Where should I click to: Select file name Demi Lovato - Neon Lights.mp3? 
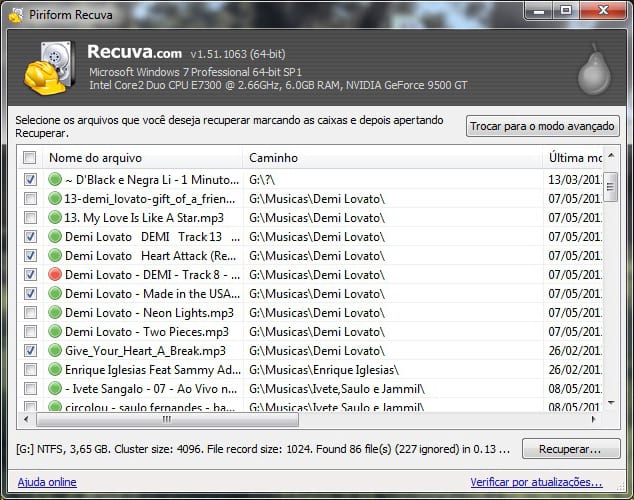point(150,312)
